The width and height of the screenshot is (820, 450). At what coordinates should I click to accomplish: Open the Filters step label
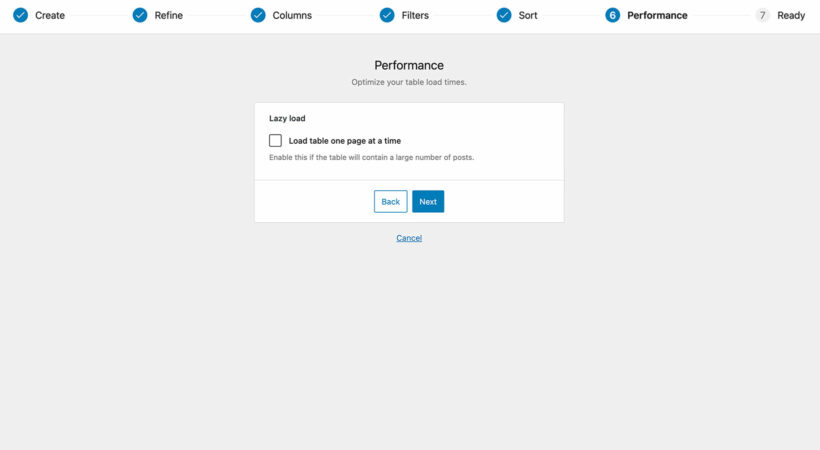click(415, 15)
